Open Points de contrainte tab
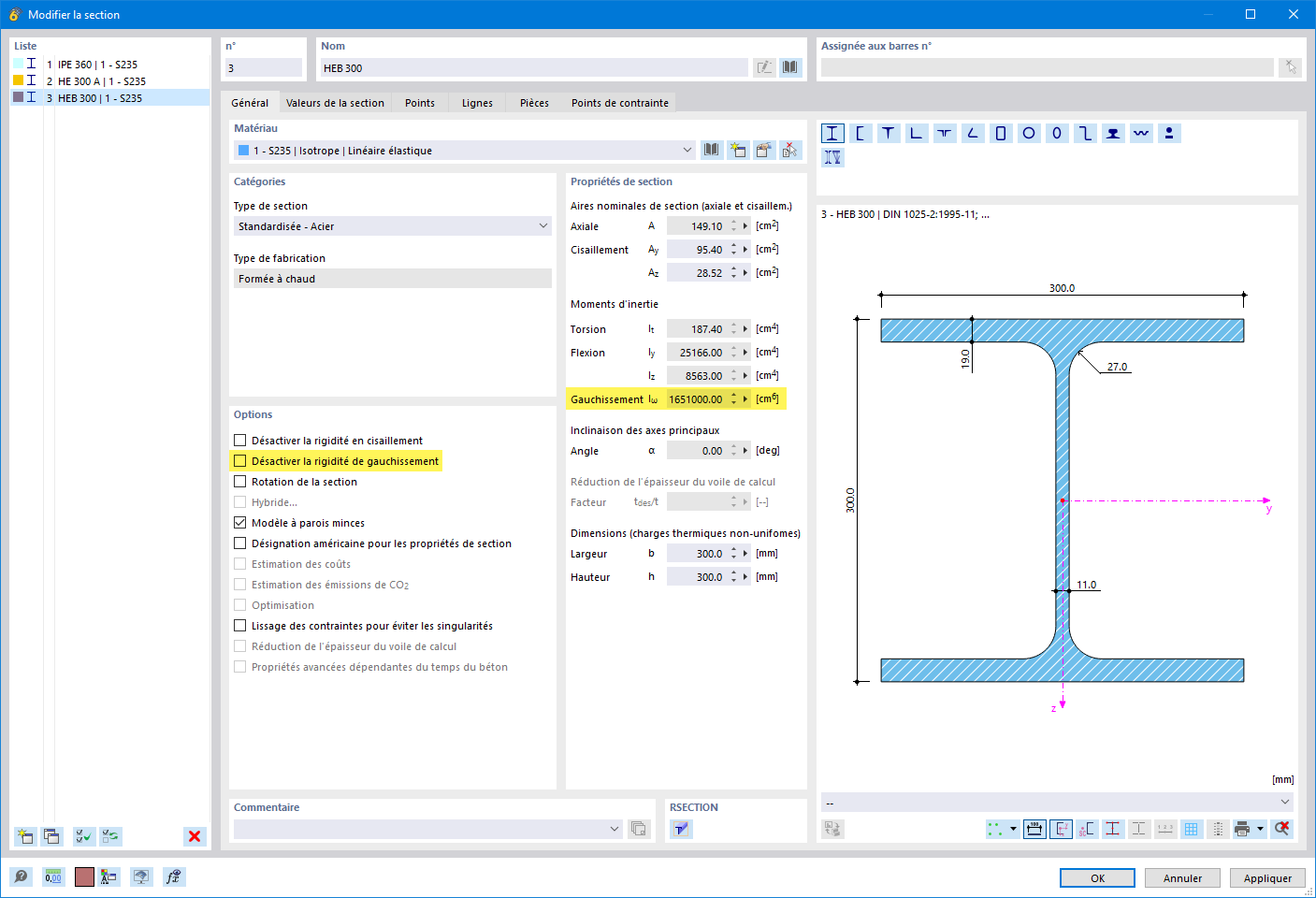This screenshot has height=898, width=1316. [x=620, y=103]
